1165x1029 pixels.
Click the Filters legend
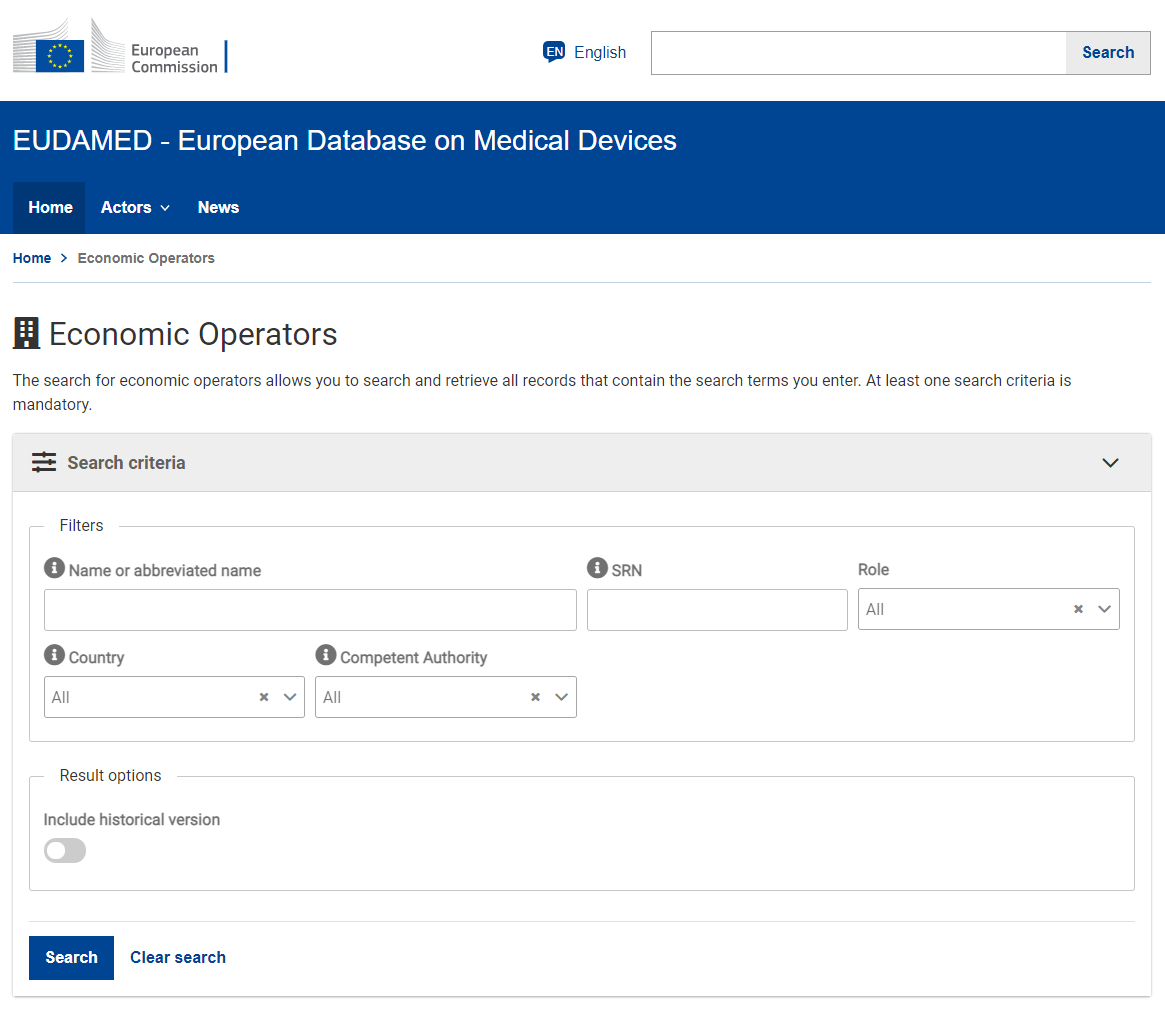[81, 525]
